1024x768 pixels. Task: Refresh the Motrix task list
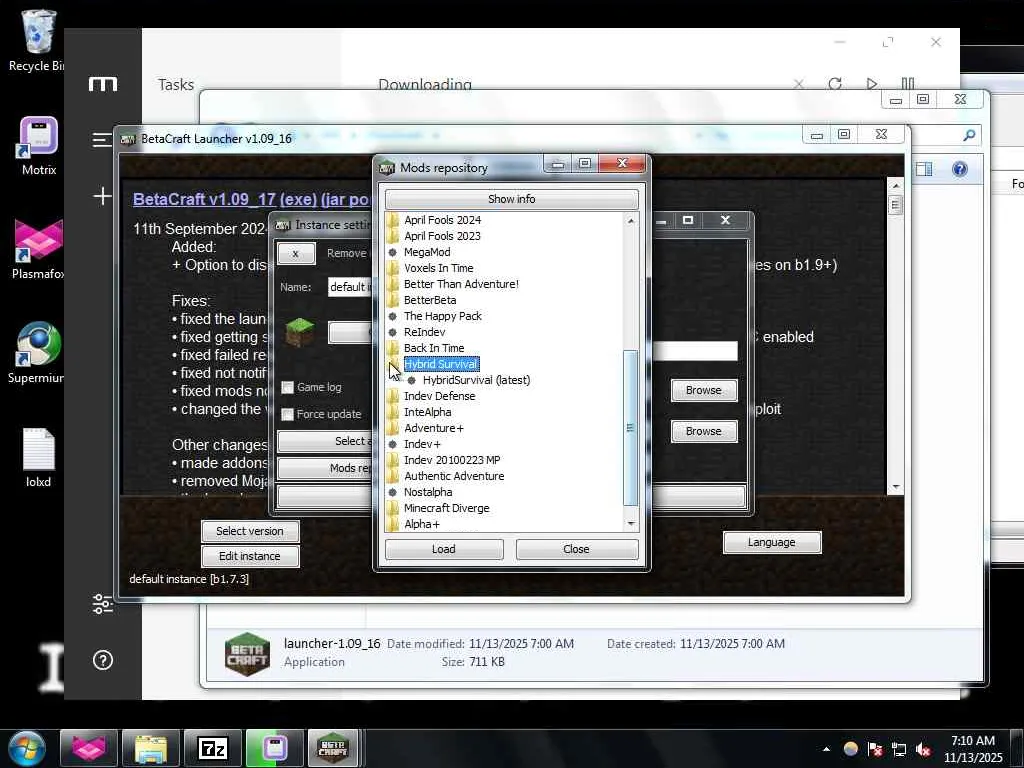(x=835, y=84)
